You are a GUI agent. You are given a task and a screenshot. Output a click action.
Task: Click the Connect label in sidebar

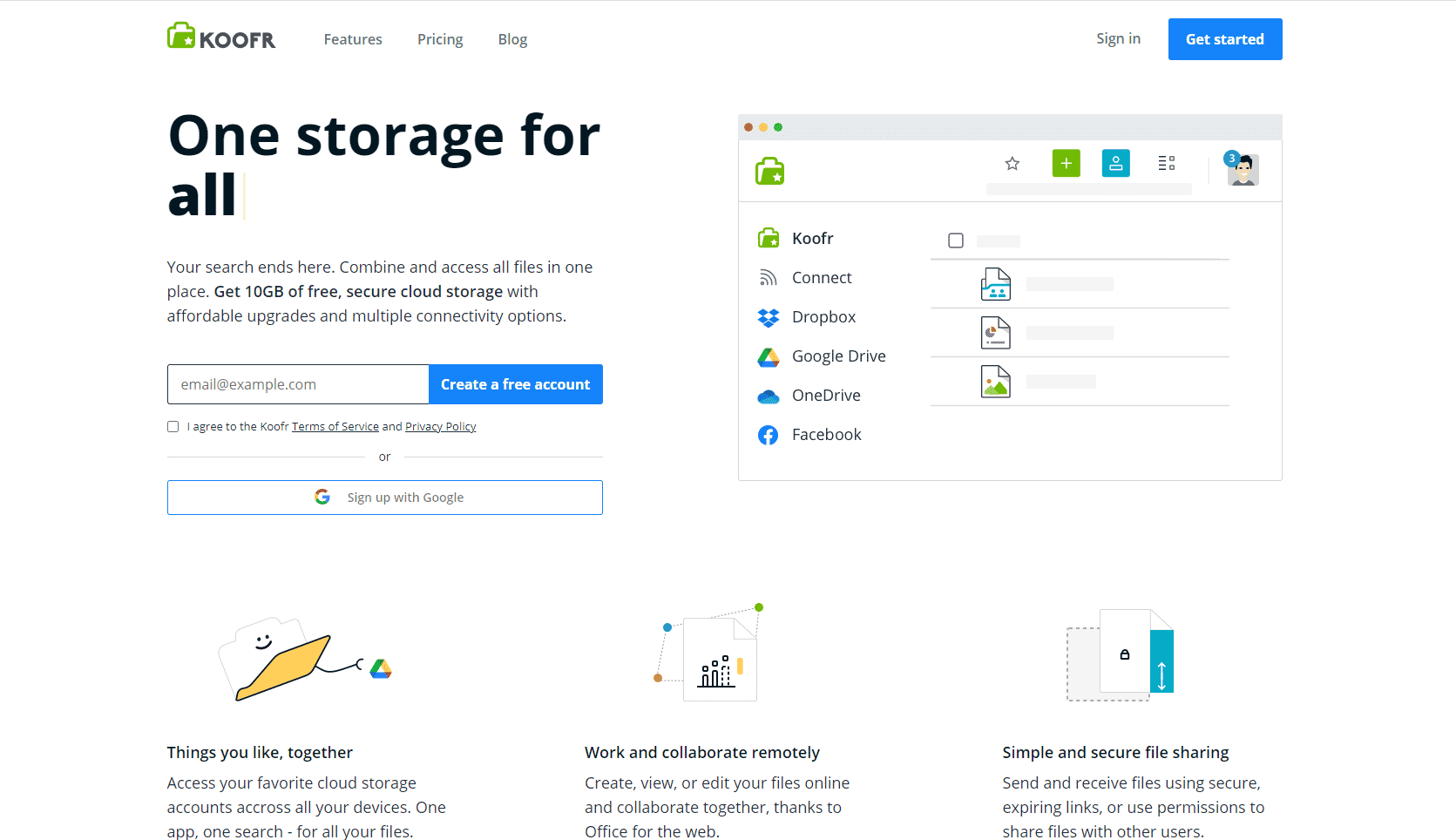tap(822, 277)
